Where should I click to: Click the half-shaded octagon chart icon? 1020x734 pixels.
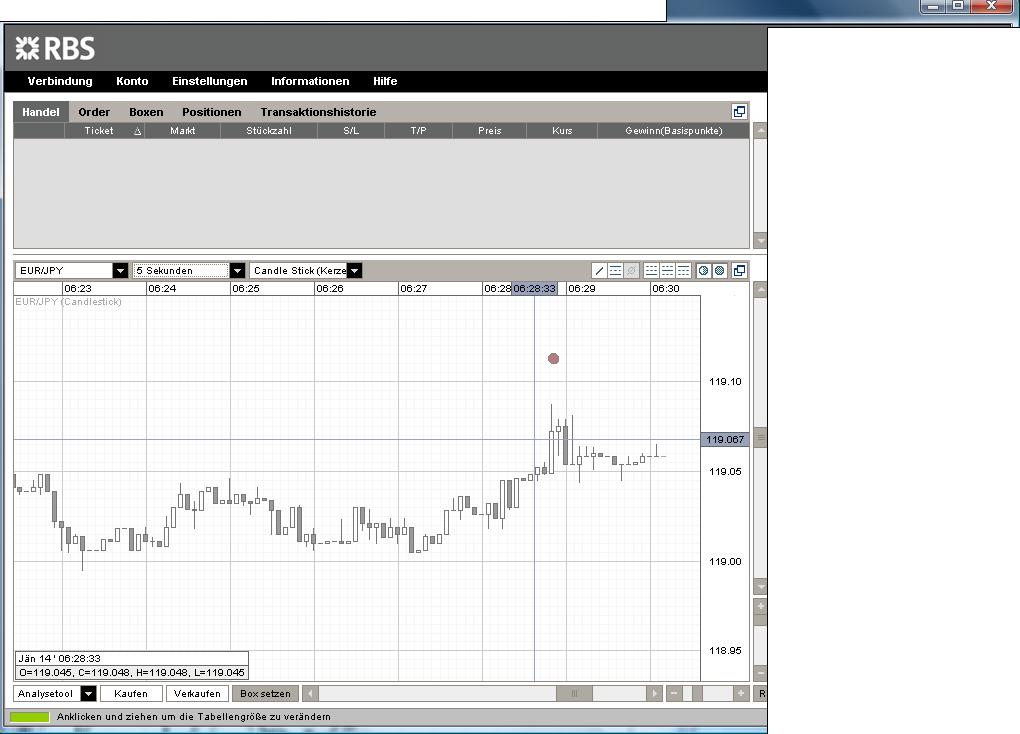point(703,270)
